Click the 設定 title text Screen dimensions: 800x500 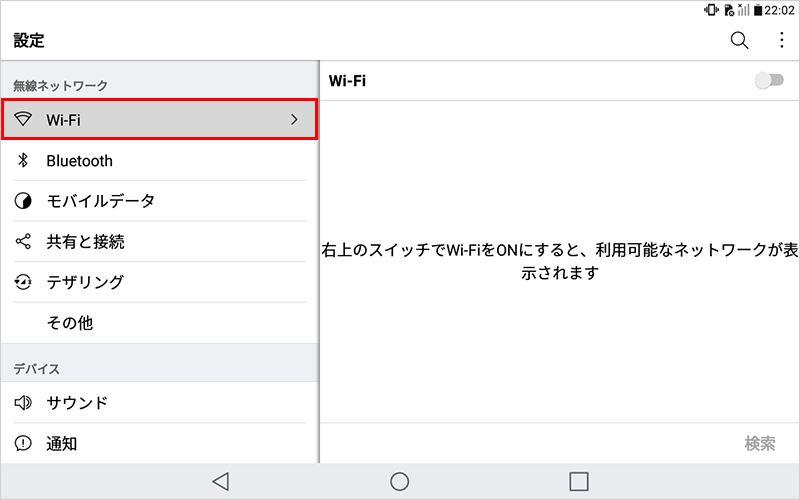tap(29, 40)
